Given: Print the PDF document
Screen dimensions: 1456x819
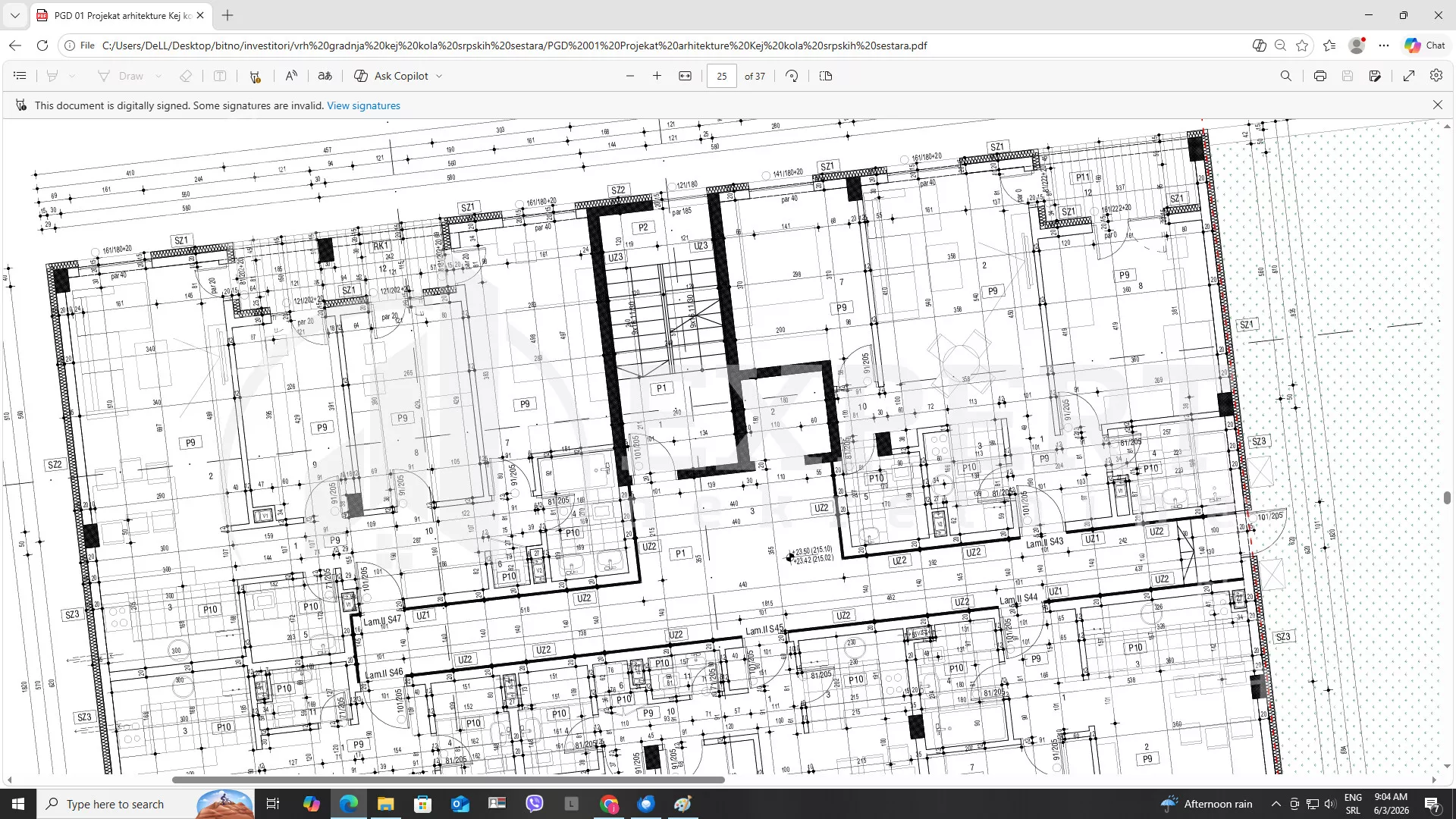Looking at the screenshot, I should click(1320, 76).
